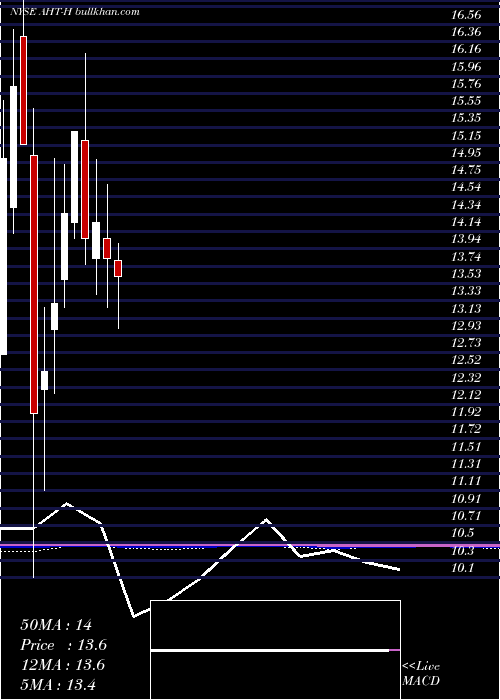The image size is (500, 700).
Task: Click the 15.15 price axis label
Action: 466,136
